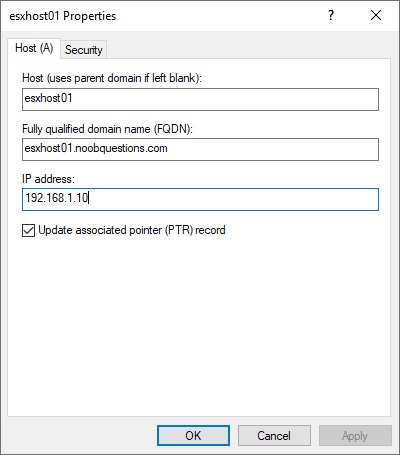Click empty title bar area left of help icon

220,15
